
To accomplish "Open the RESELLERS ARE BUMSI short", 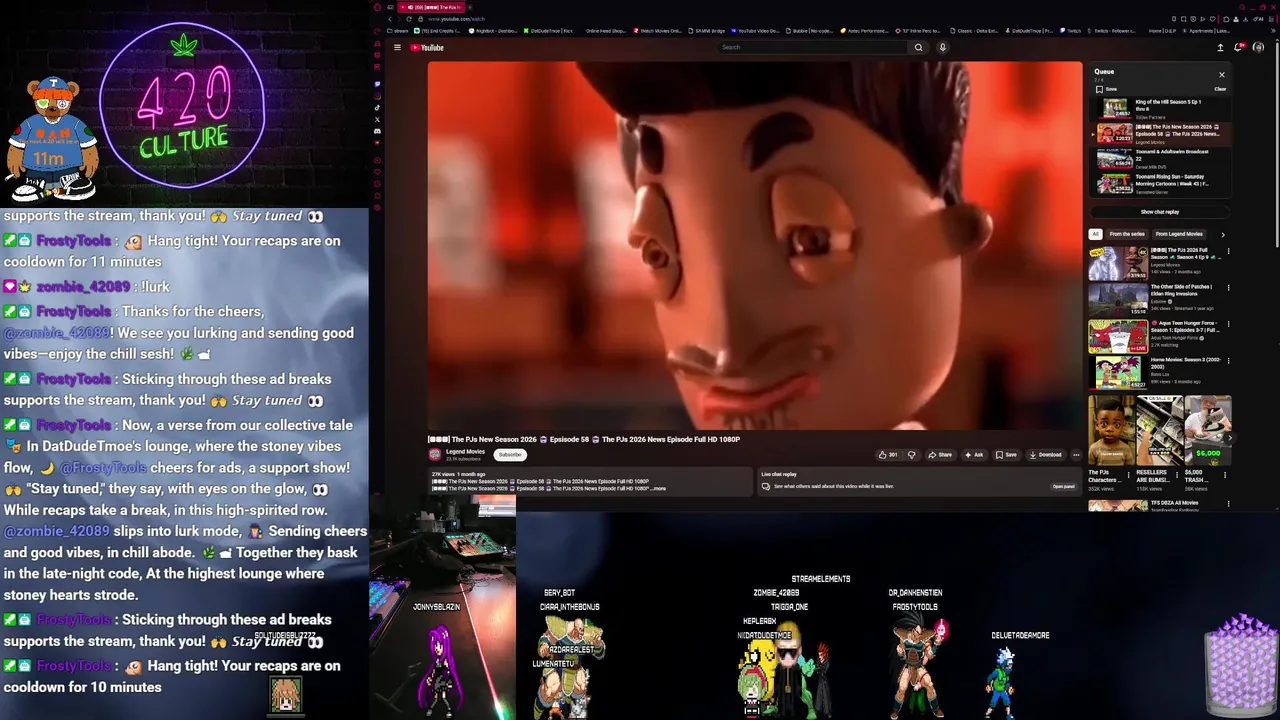I will [1158, 443].
